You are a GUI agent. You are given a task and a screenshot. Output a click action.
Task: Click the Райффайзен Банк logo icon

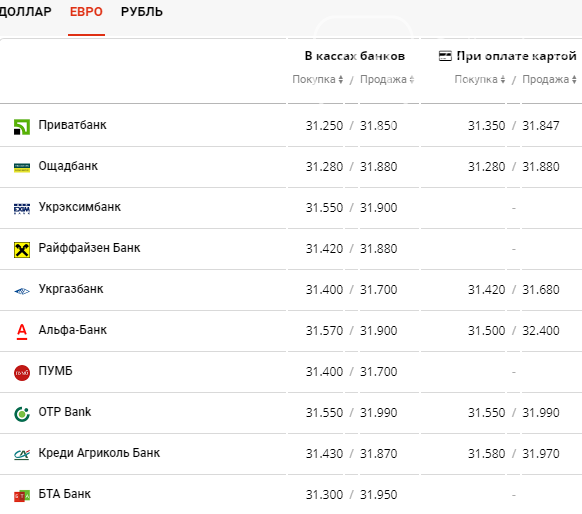tap(22, 250)
